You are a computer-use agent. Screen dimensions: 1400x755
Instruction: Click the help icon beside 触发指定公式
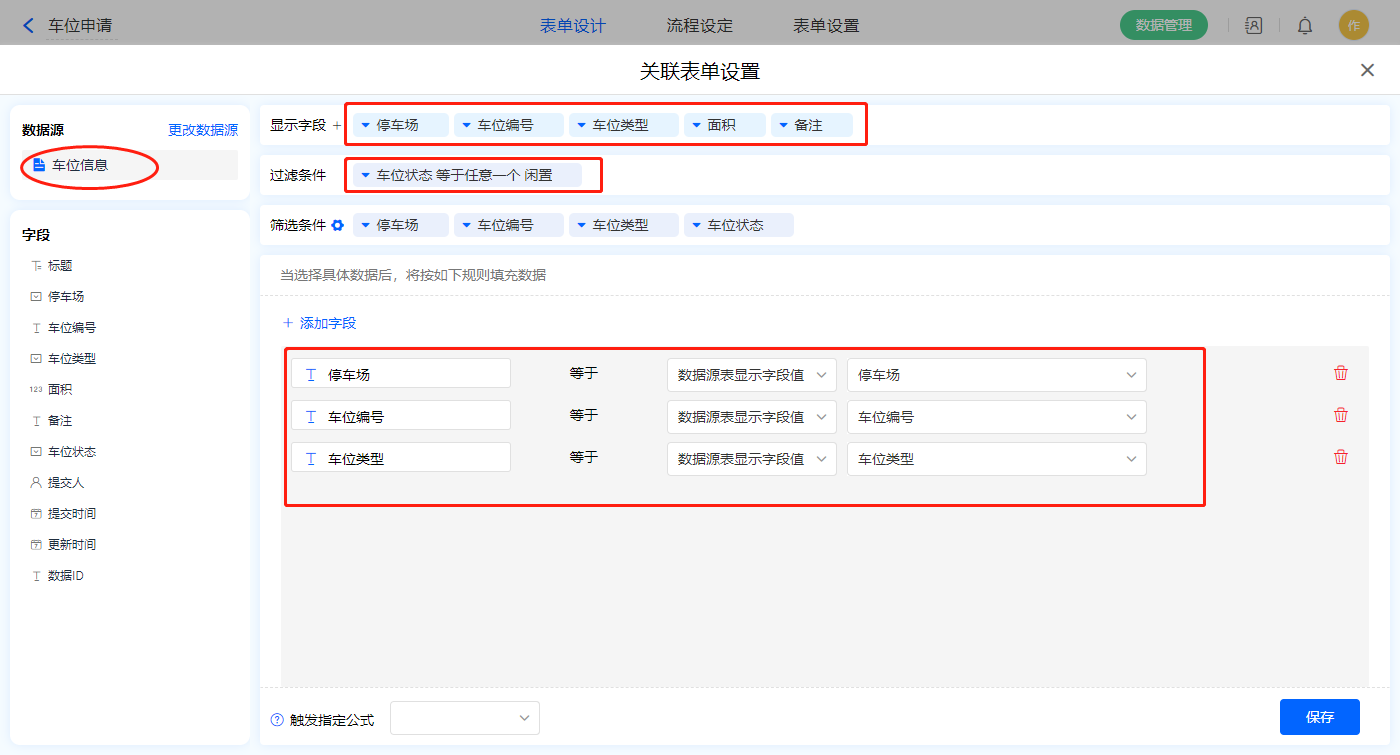pos(277,720)
